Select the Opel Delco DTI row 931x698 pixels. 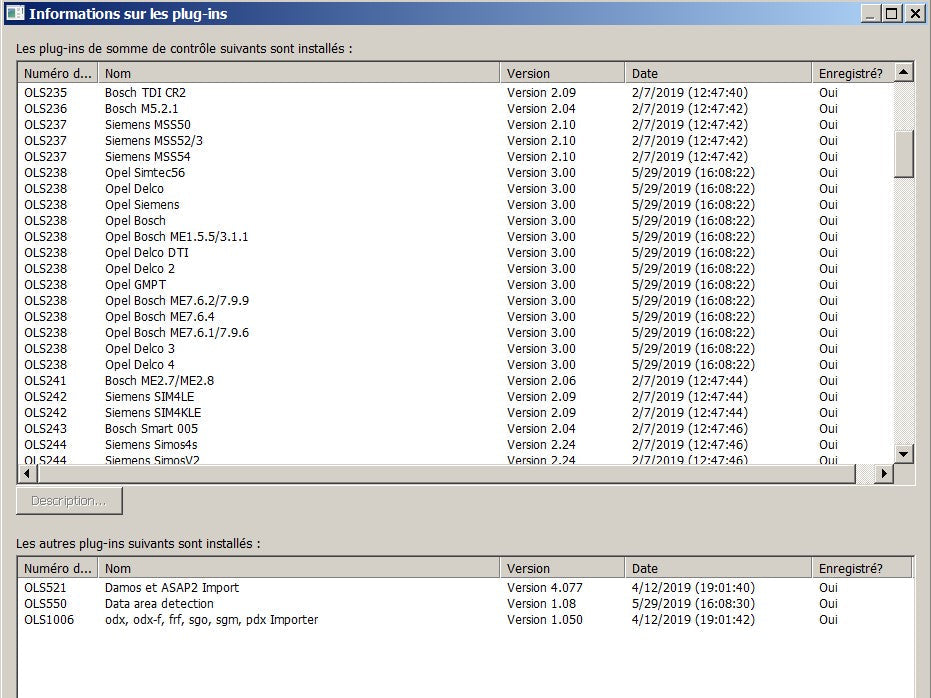[455, 253]
